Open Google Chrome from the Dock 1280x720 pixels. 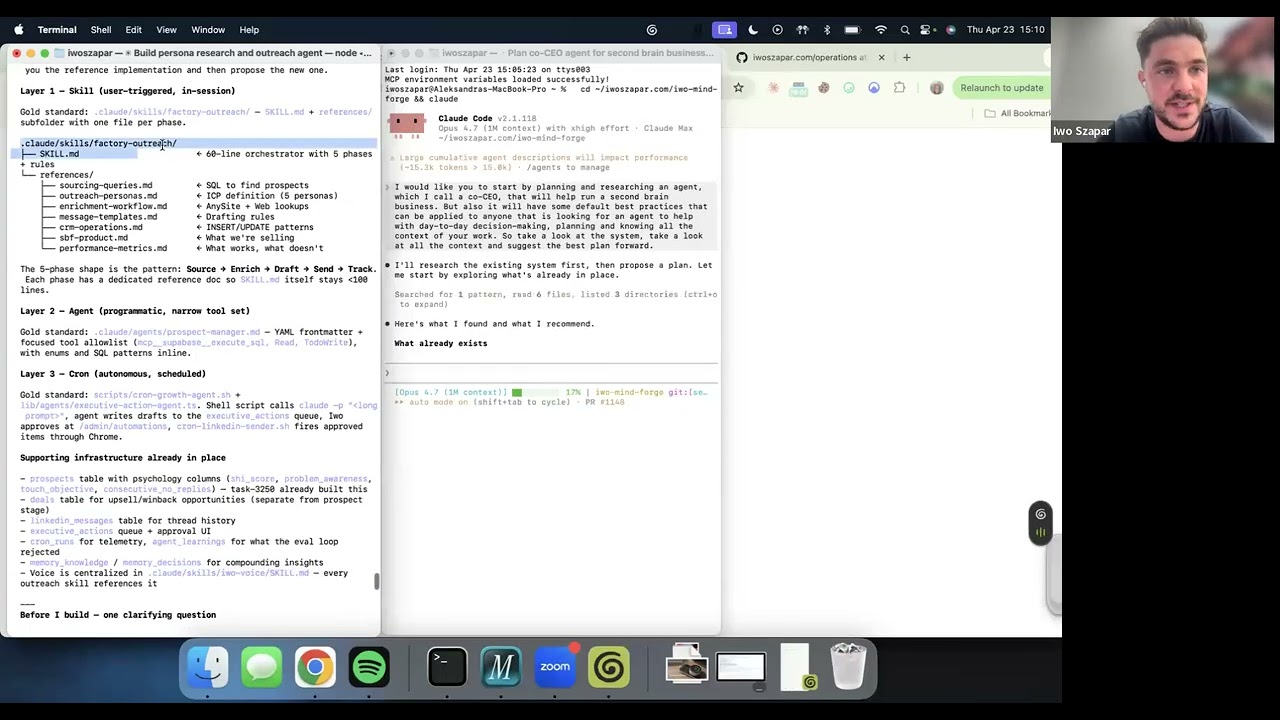(315, 668)
